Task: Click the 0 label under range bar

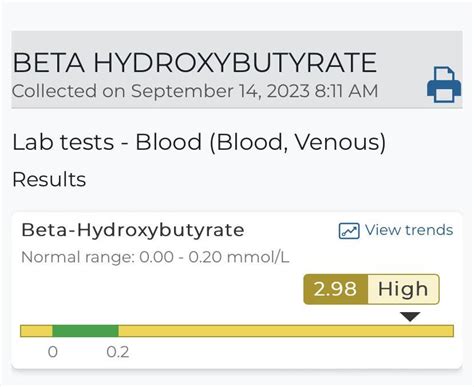Action: pos(53,352)
